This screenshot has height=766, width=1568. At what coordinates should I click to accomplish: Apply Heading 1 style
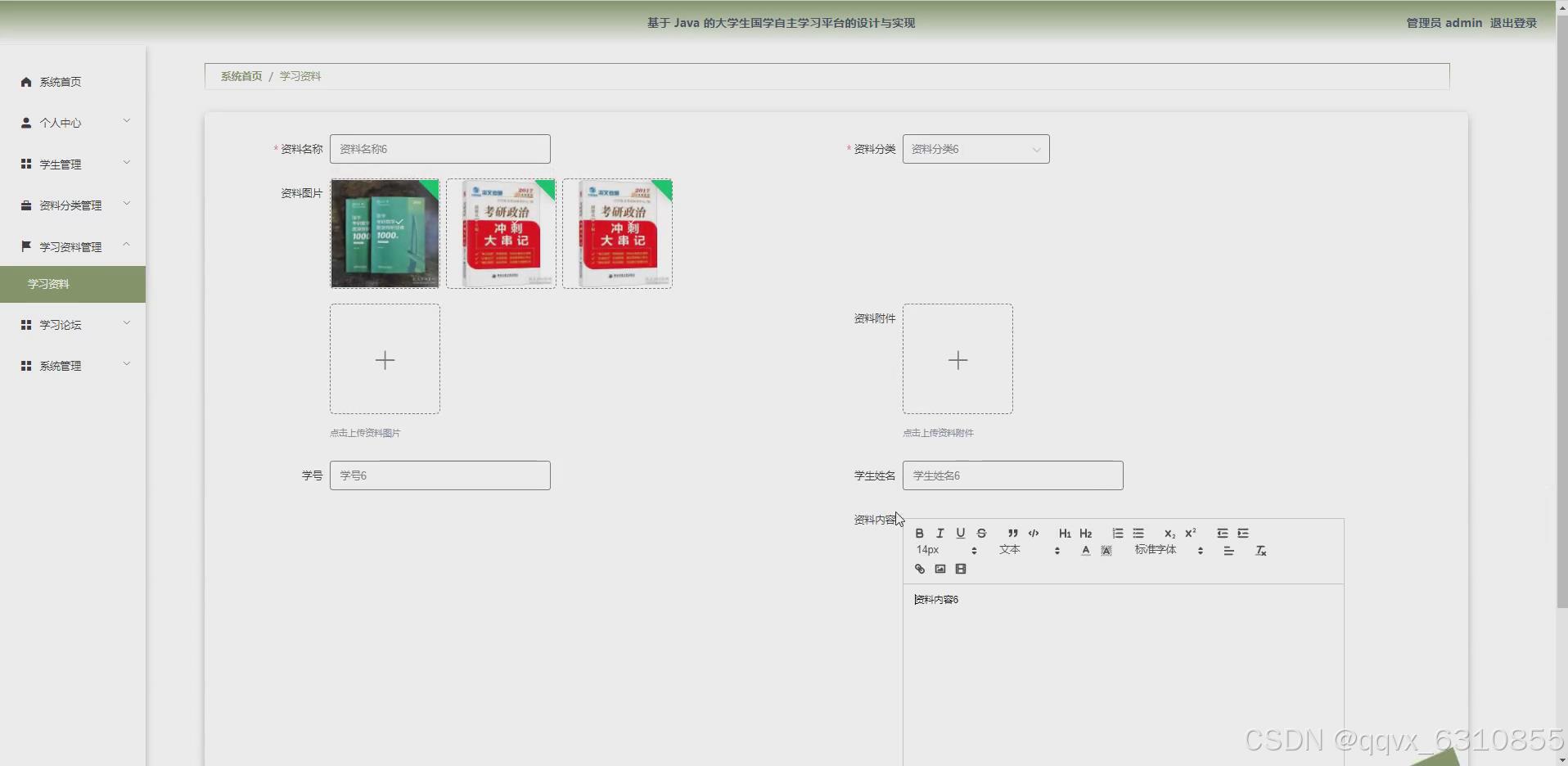click(1065, 534)
